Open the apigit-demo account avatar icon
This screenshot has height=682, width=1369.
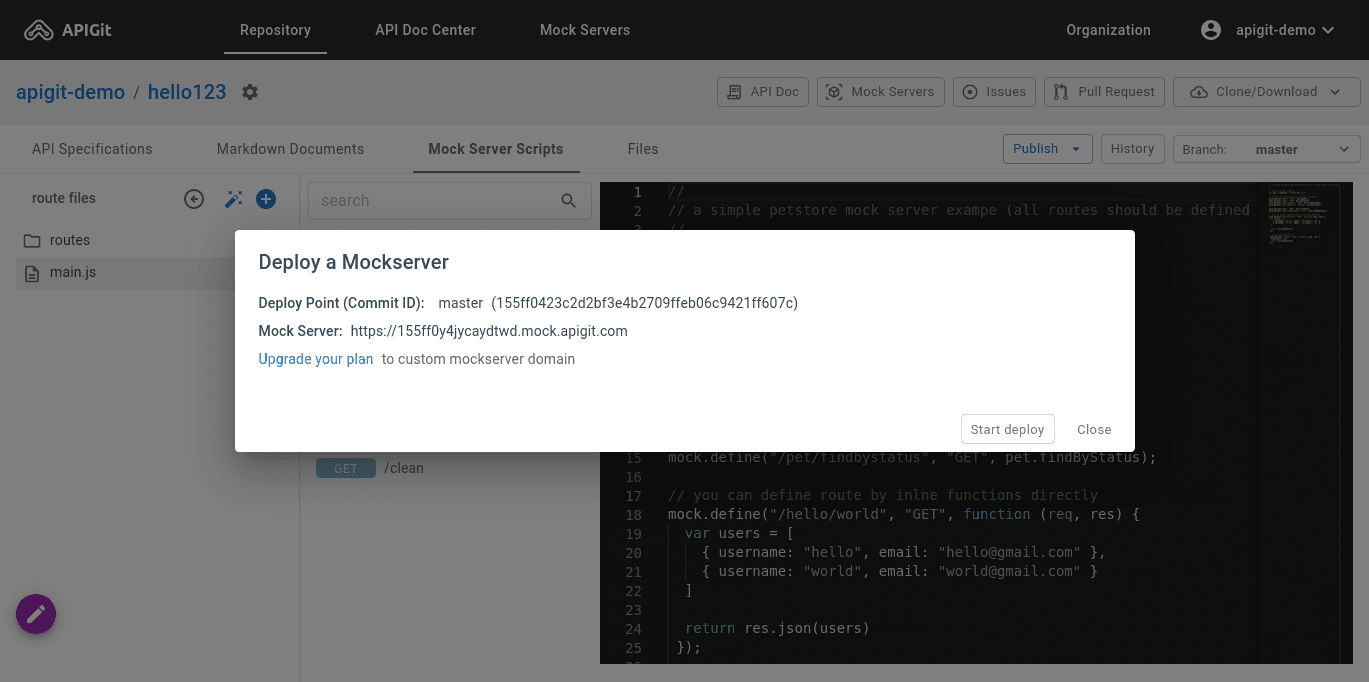pyautogui.click(x=1211, y=30)
